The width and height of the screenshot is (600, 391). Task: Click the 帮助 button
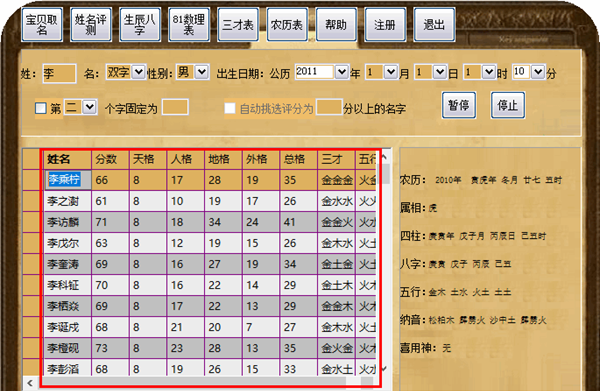336,24
